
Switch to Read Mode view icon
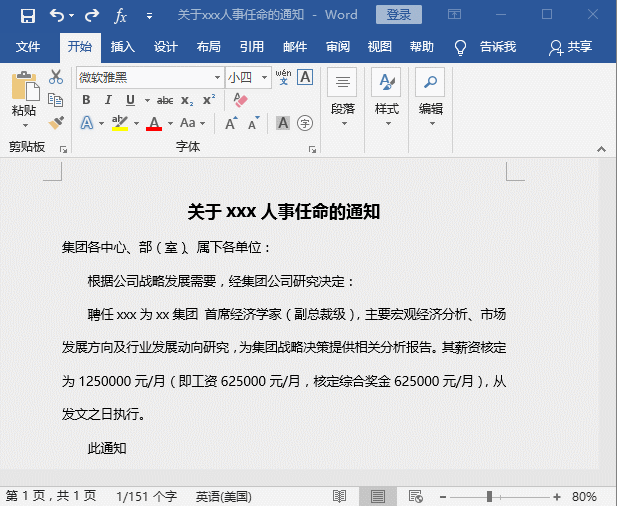pyautogui.click(x=340, y=496)
